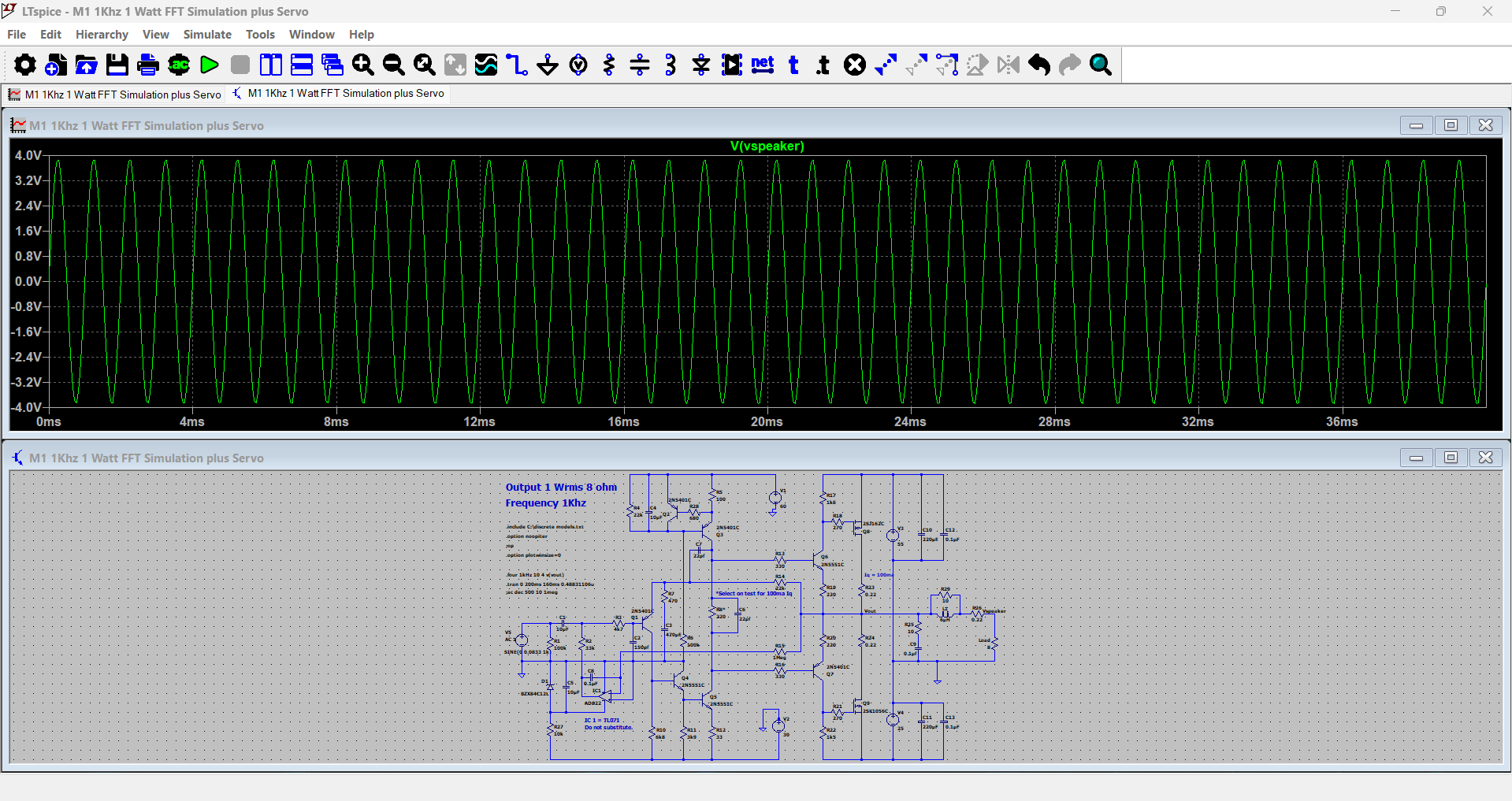The width and height of the screenshot is (1512, 801).
Task: Select the Net Label tool
Action: (763, 65)
